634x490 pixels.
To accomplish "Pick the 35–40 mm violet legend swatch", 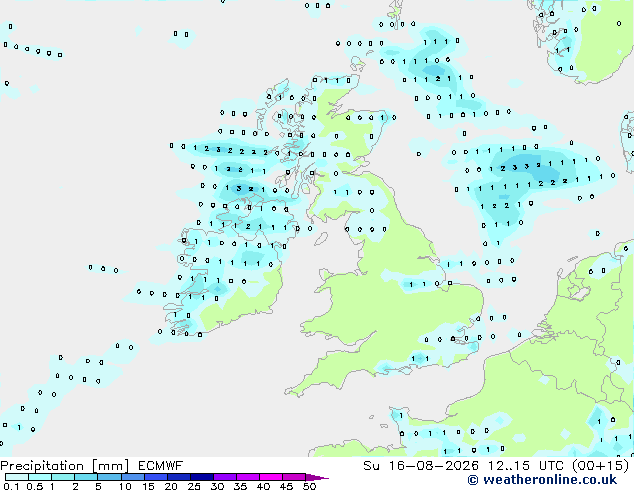I will [x=248, y=477].
